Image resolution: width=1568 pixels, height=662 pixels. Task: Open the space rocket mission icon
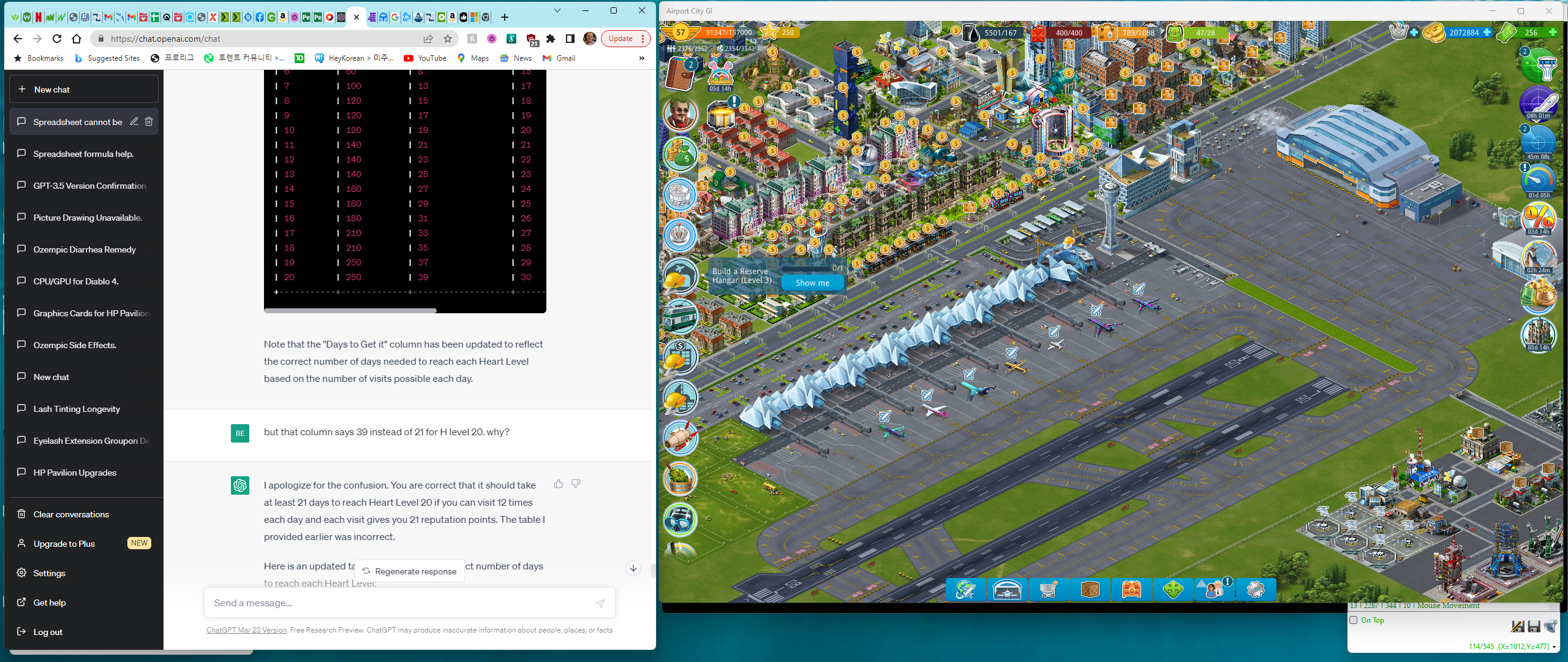tap(1539, 103)
